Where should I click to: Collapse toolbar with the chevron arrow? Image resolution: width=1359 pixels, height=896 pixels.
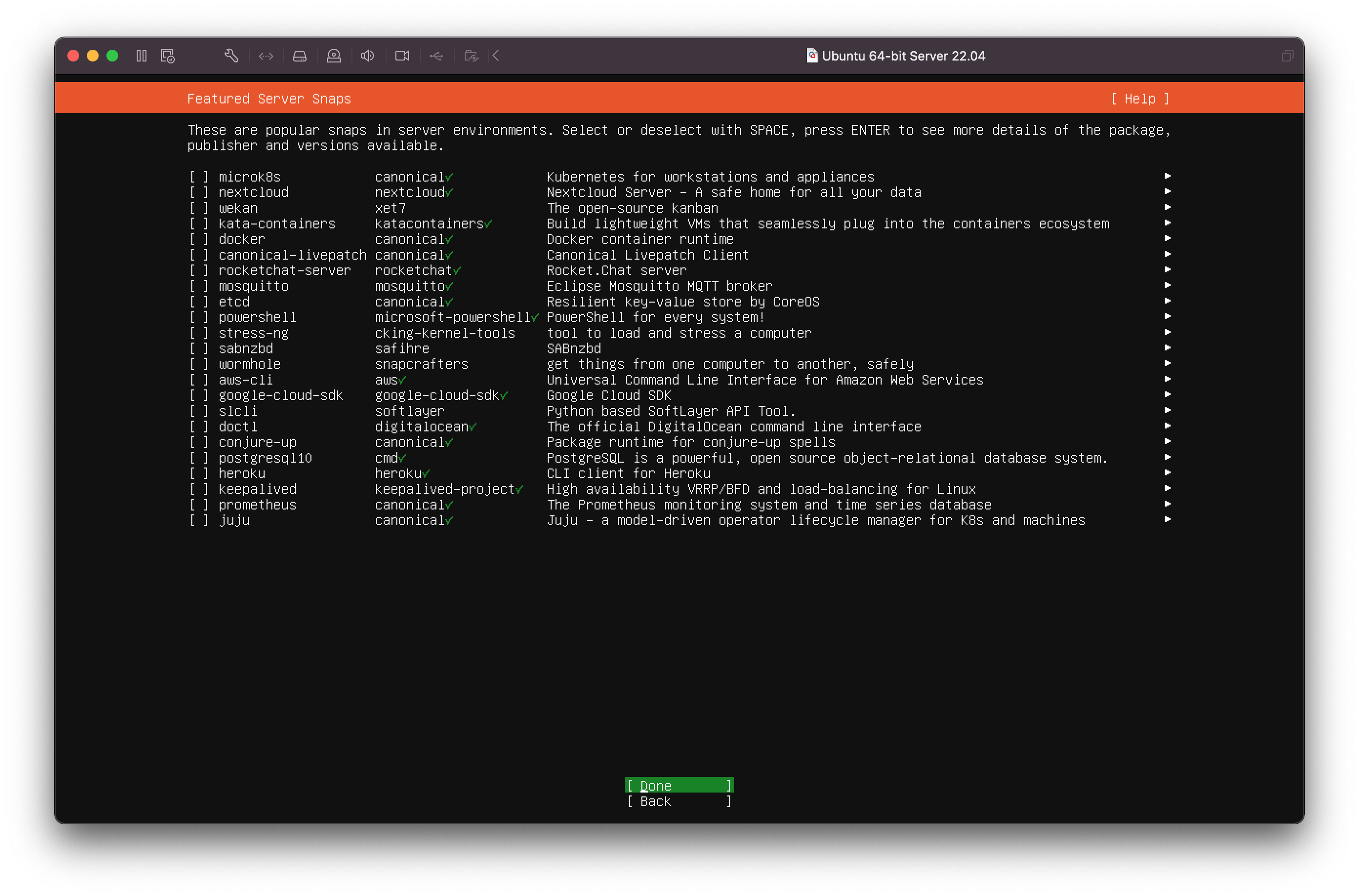pyautogui.click(x=496, y=56)
